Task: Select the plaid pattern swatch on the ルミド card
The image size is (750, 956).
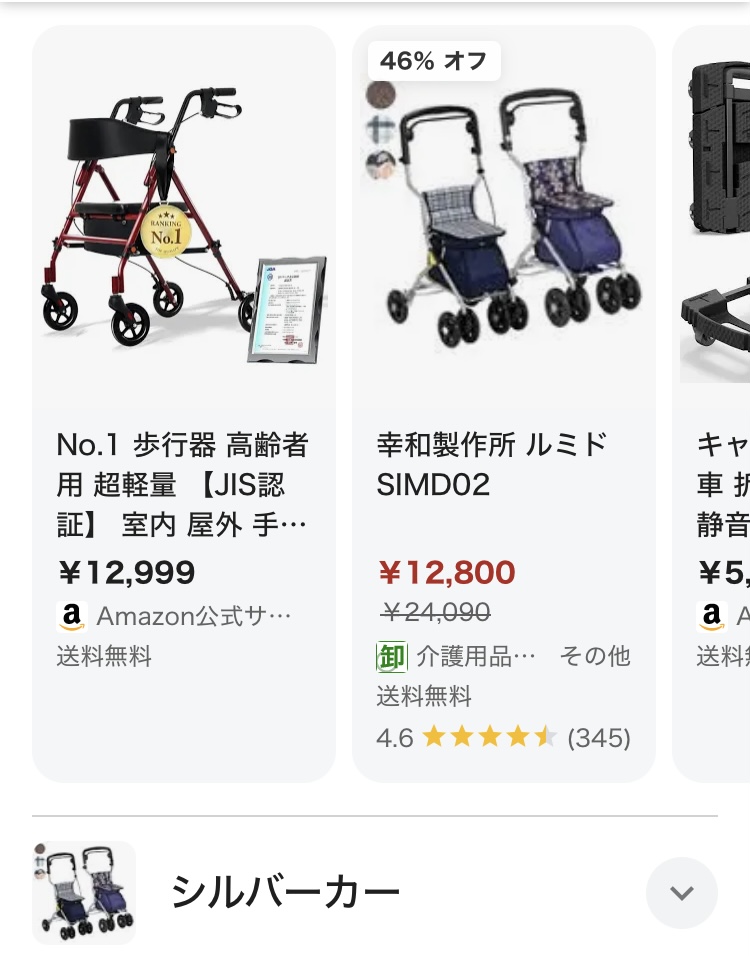Action: click(x=381, y=130)
